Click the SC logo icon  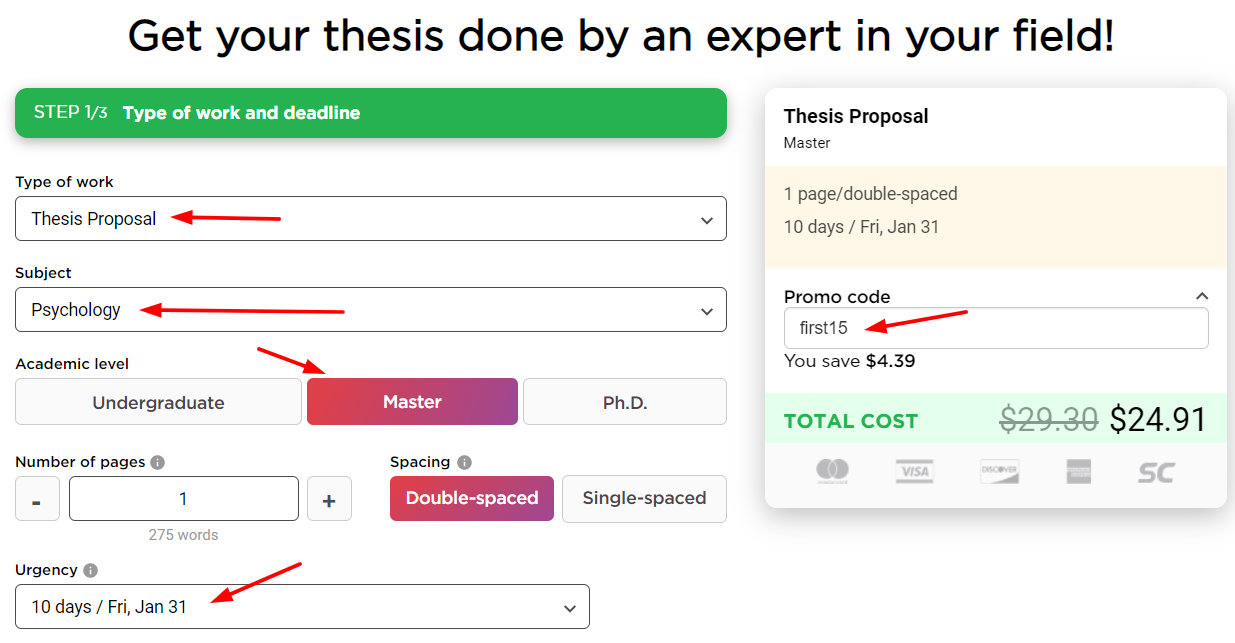coord(1155,472)
